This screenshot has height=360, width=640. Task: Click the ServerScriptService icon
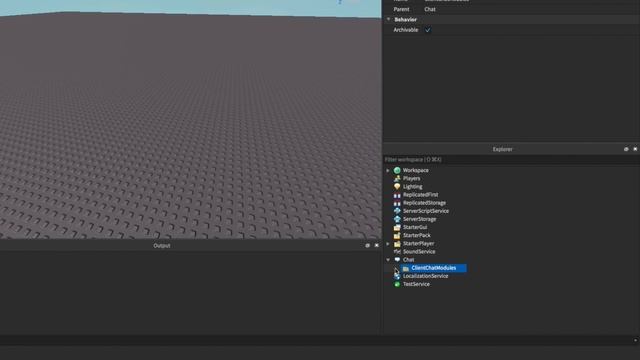[397, 211]
